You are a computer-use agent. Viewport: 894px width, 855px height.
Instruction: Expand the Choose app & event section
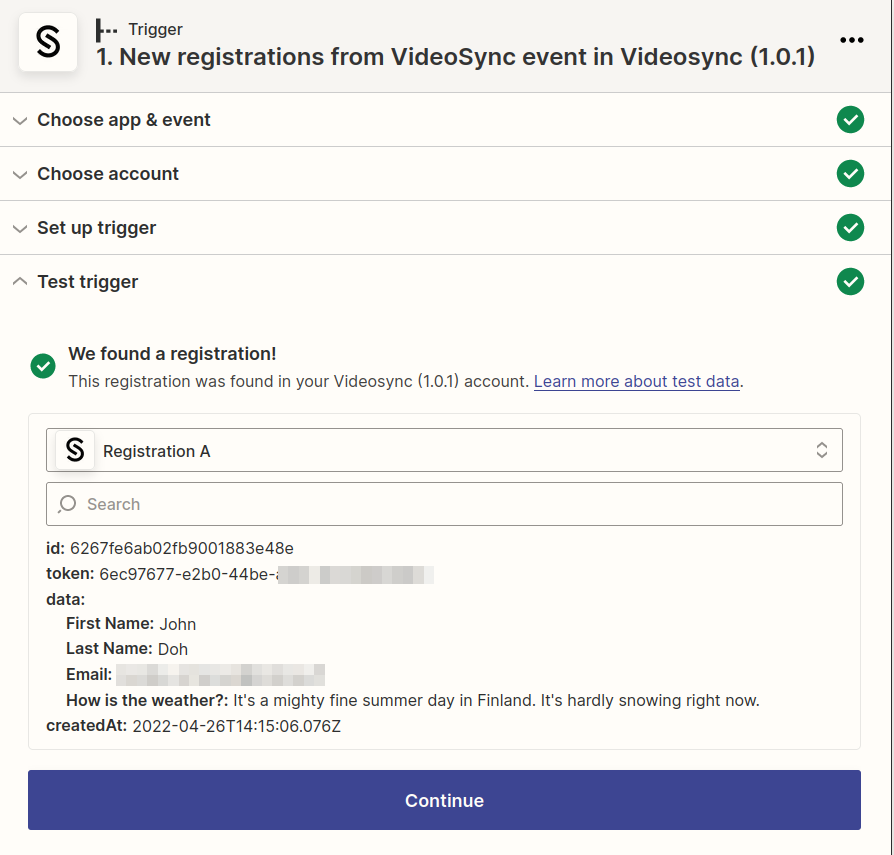click(124, 120)
